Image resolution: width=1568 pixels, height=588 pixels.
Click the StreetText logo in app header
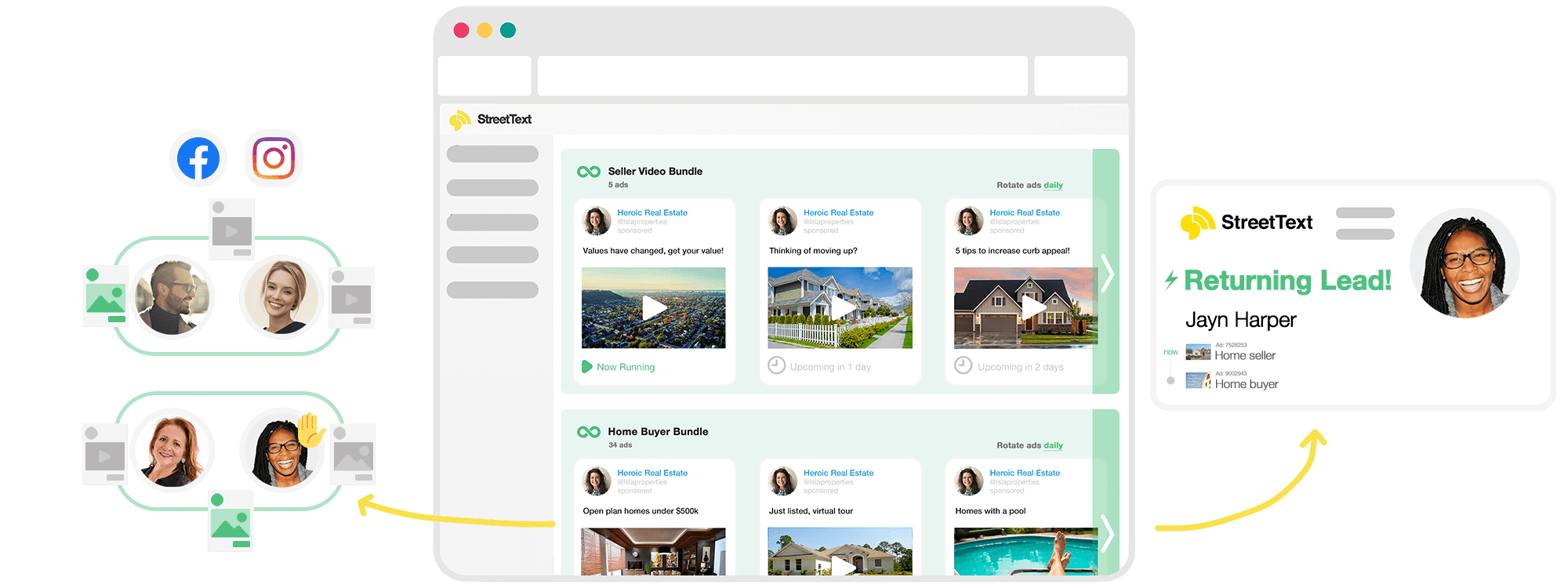coord(491,120)
